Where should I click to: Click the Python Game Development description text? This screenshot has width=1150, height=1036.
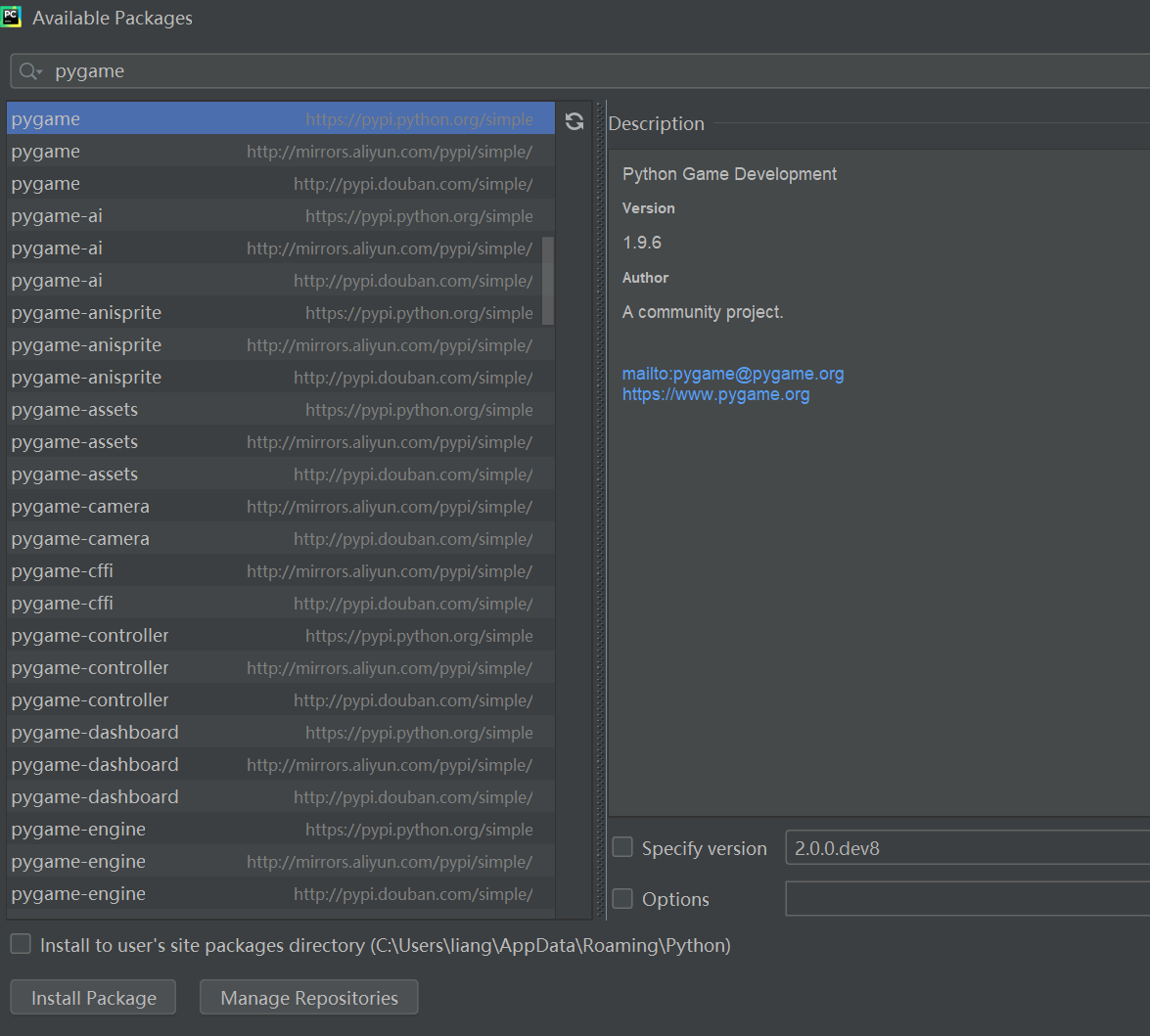[729, 174]
